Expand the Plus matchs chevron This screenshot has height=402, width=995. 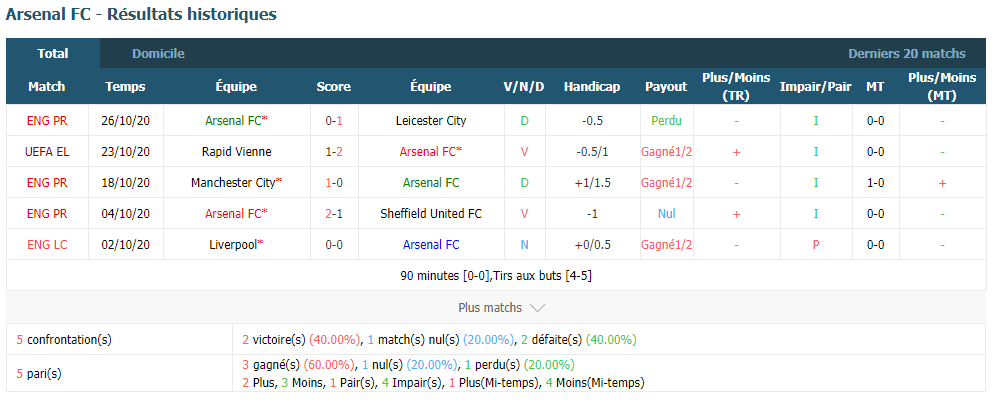click(537, 308)
